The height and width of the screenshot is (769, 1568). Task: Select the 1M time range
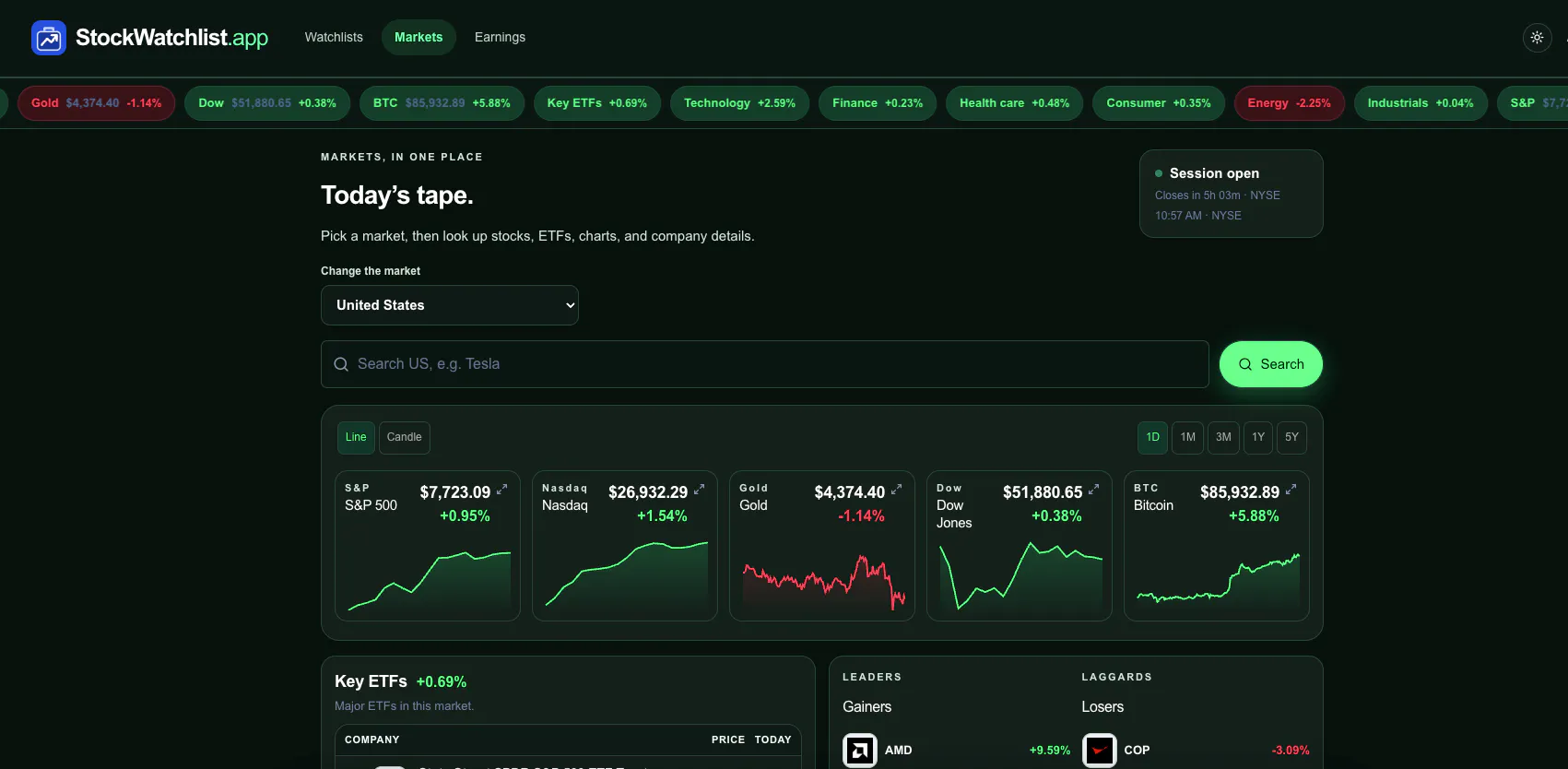(x=1188, y=437)
